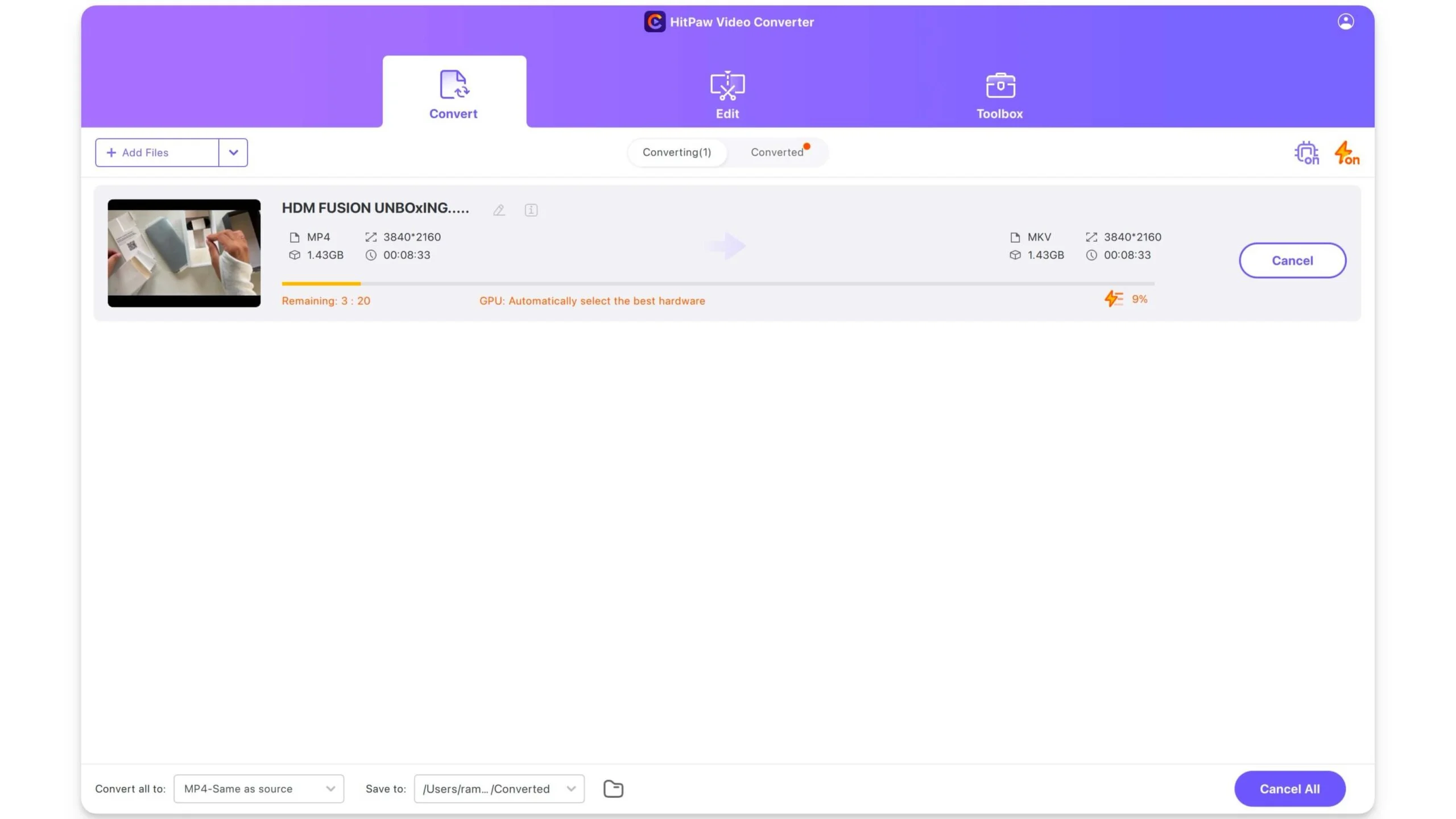Click GPU automatically select hardware text

click(x=592, y=301)
